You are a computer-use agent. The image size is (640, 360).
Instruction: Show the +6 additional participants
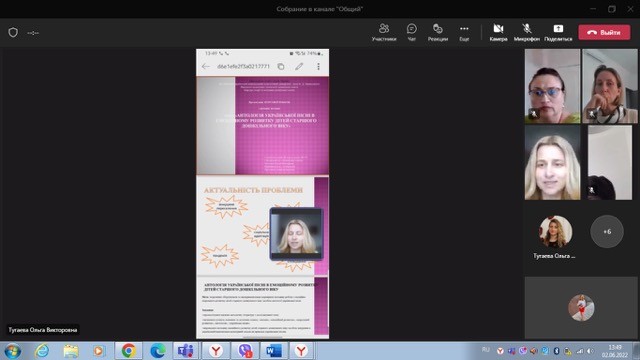pyautogui.click(x=607, y=231)
